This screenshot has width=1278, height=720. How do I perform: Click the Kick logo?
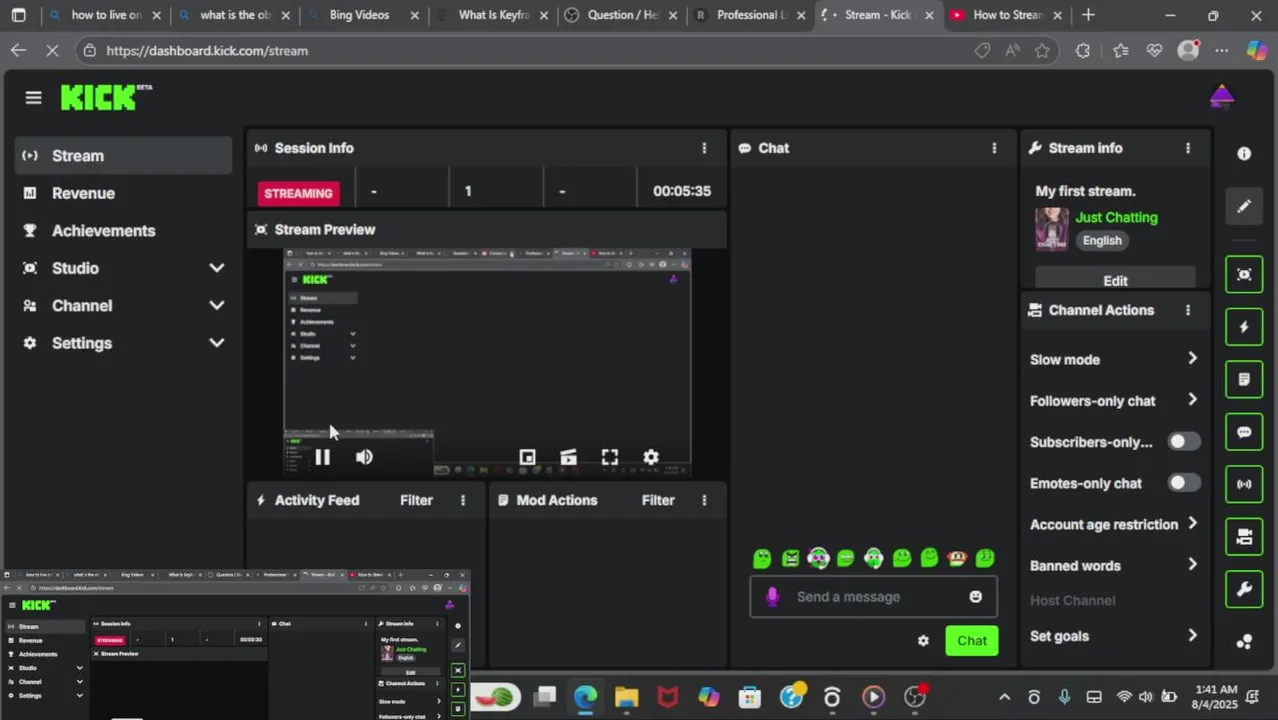(x=99, y=97)
